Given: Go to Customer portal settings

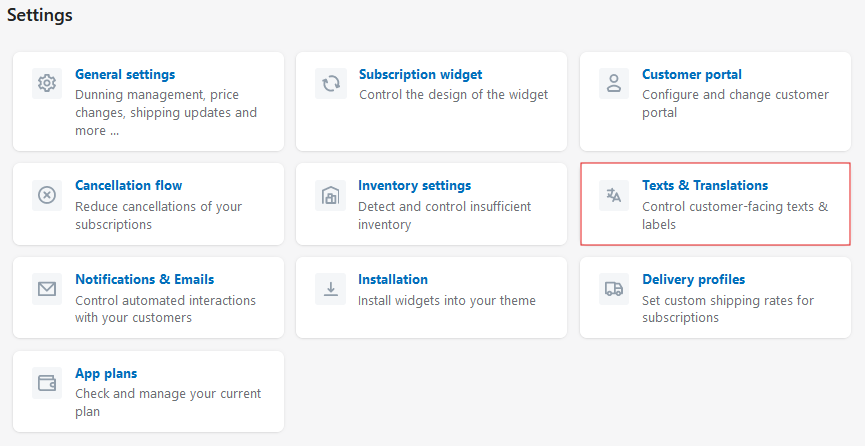Looking at the screenshot, I should 692,75.
